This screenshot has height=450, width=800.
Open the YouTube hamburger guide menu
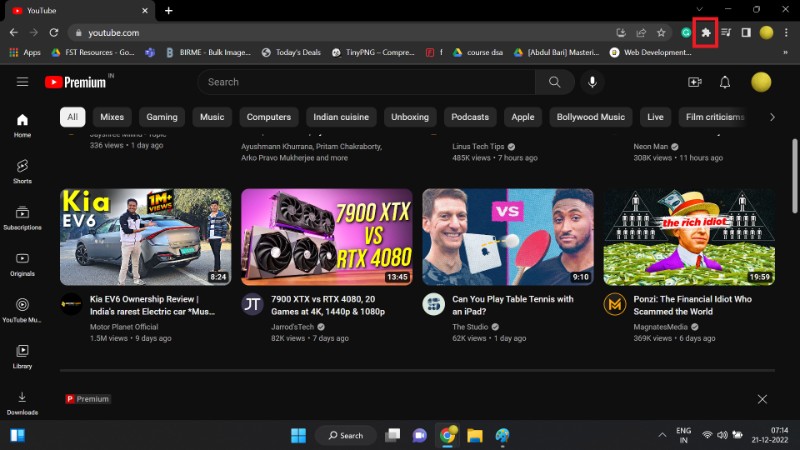coord(22,82)
